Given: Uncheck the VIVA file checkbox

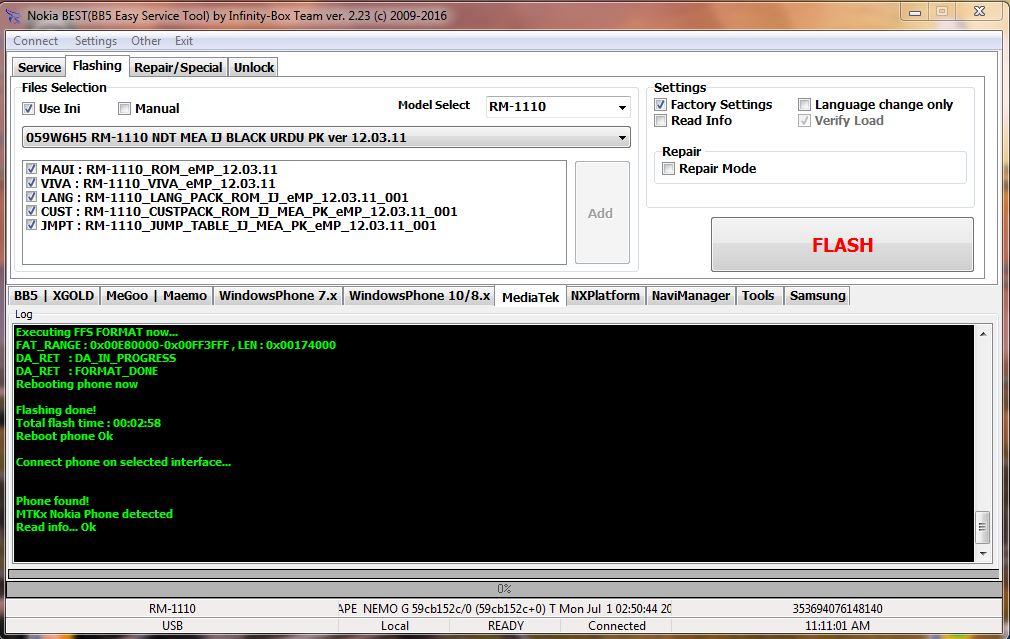Looking at the screenshot, I should point(32,183).
